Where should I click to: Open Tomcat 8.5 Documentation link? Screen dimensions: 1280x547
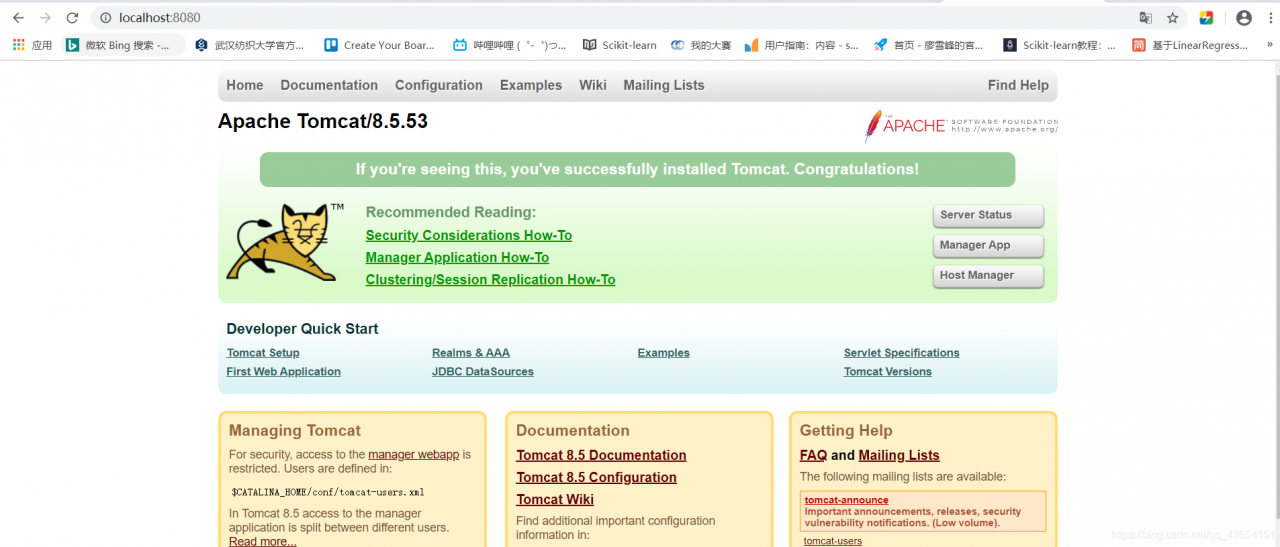602,455
